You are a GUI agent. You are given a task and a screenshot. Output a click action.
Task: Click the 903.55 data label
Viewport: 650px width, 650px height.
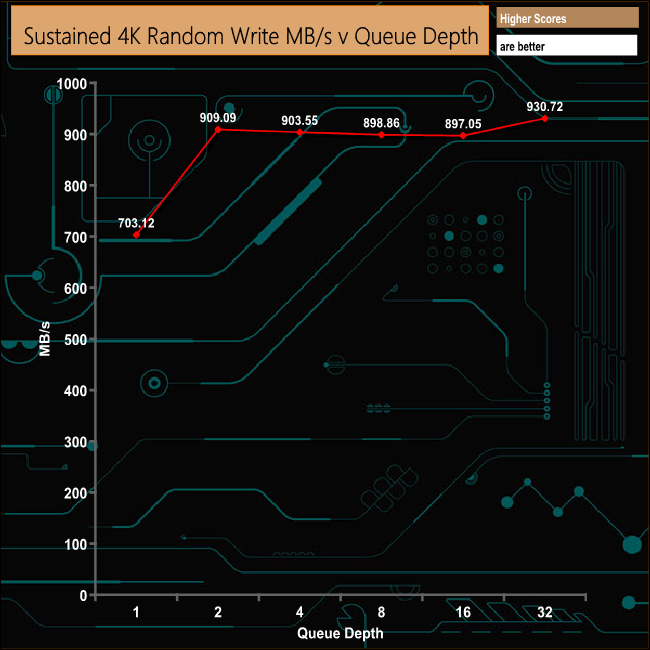[x=299, y=121]
